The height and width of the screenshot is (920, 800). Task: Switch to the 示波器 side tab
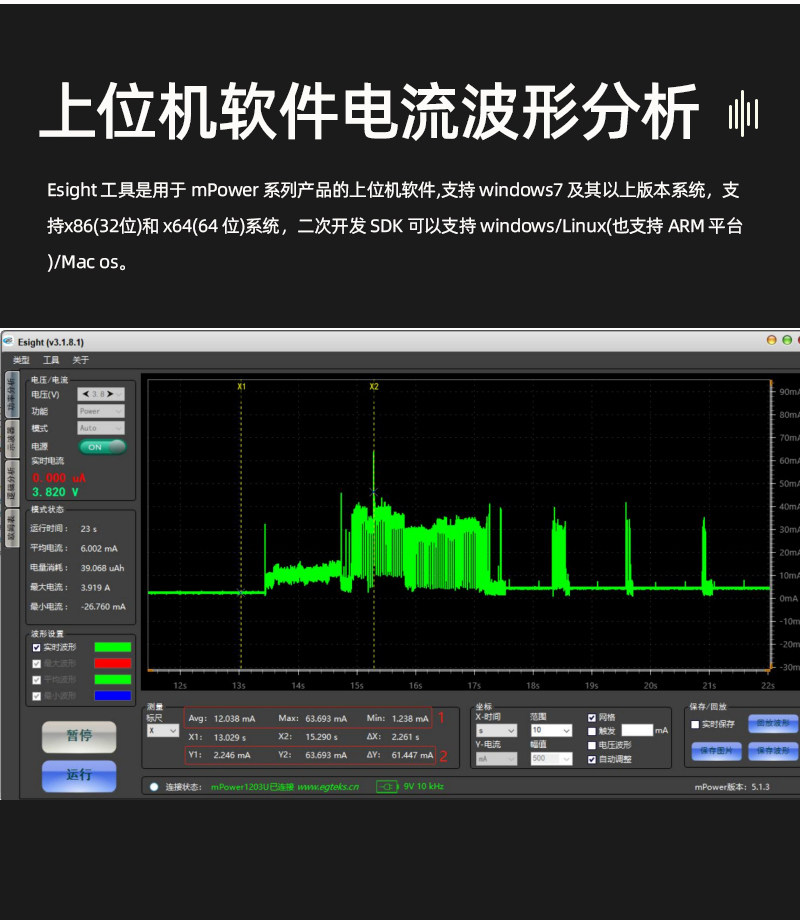(x=11, y=438)
